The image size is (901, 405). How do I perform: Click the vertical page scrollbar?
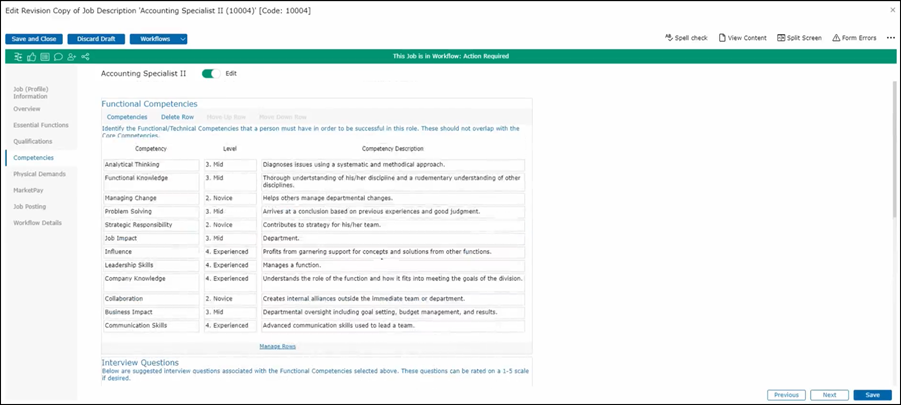894,200
